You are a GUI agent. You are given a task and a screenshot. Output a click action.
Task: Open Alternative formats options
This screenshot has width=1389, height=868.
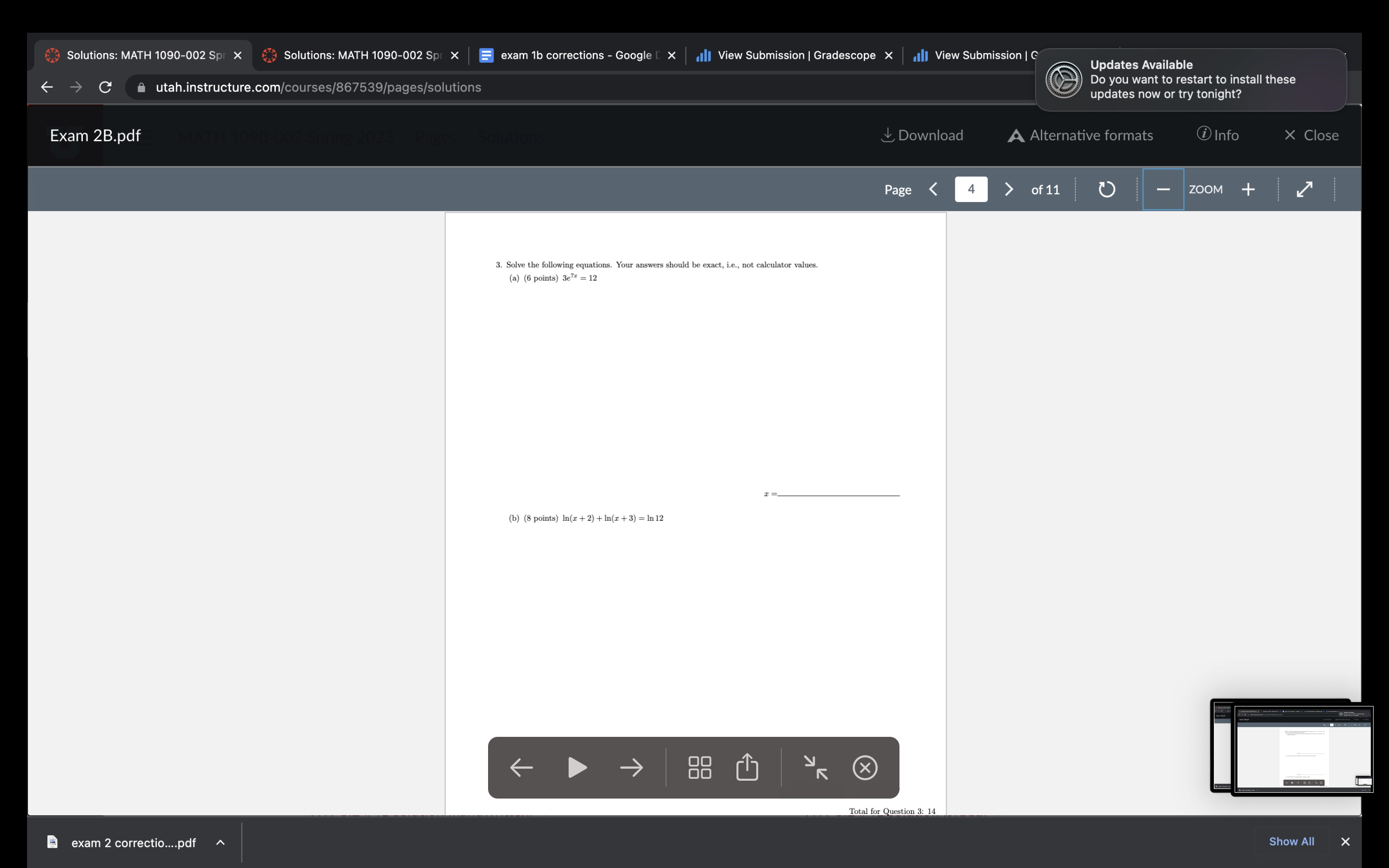(1080, 136)
